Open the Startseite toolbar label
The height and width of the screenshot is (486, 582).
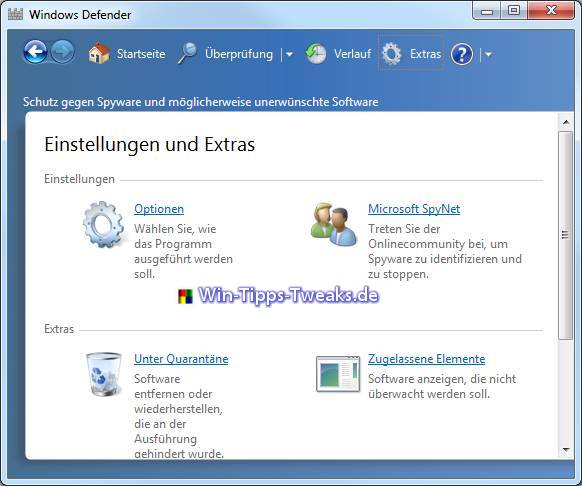(x=141, y=54)
